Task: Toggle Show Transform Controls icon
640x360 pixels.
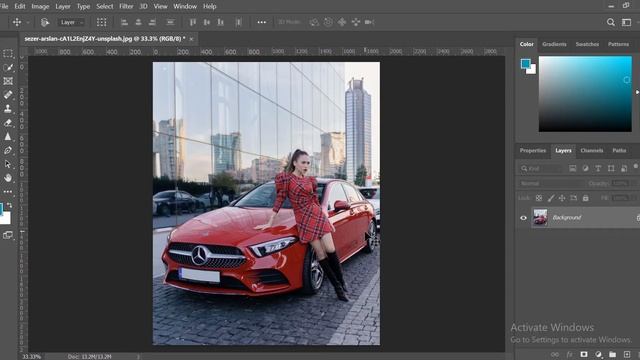Action: point(102,22)
